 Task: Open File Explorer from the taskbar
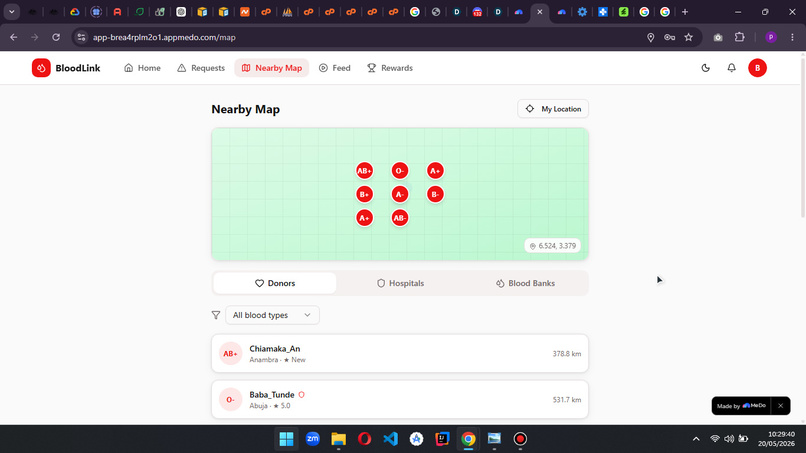[x=338, y=439]
